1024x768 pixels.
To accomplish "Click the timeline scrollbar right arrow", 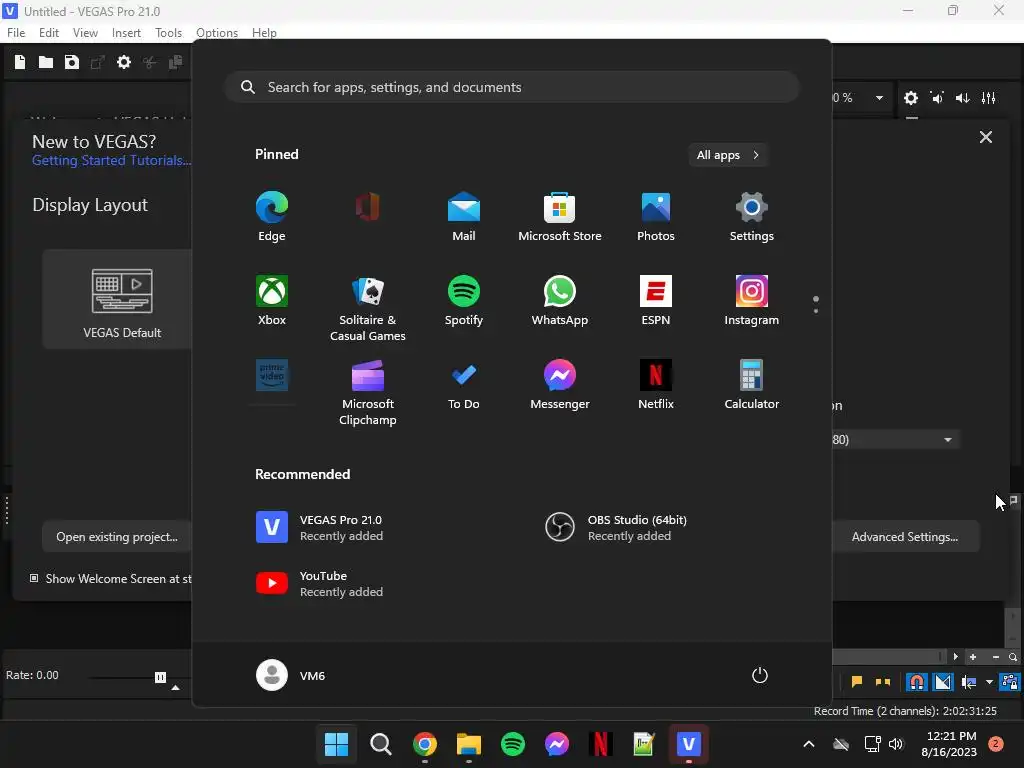I will tap(955, 657).
